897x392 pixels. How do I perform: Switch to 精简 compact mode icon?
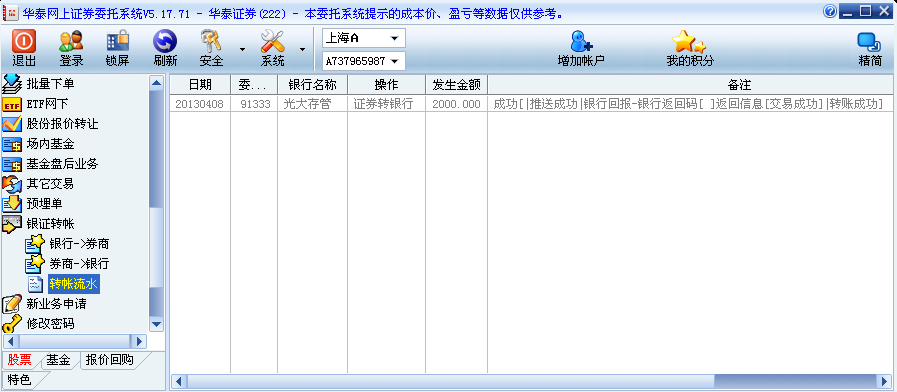870,42
